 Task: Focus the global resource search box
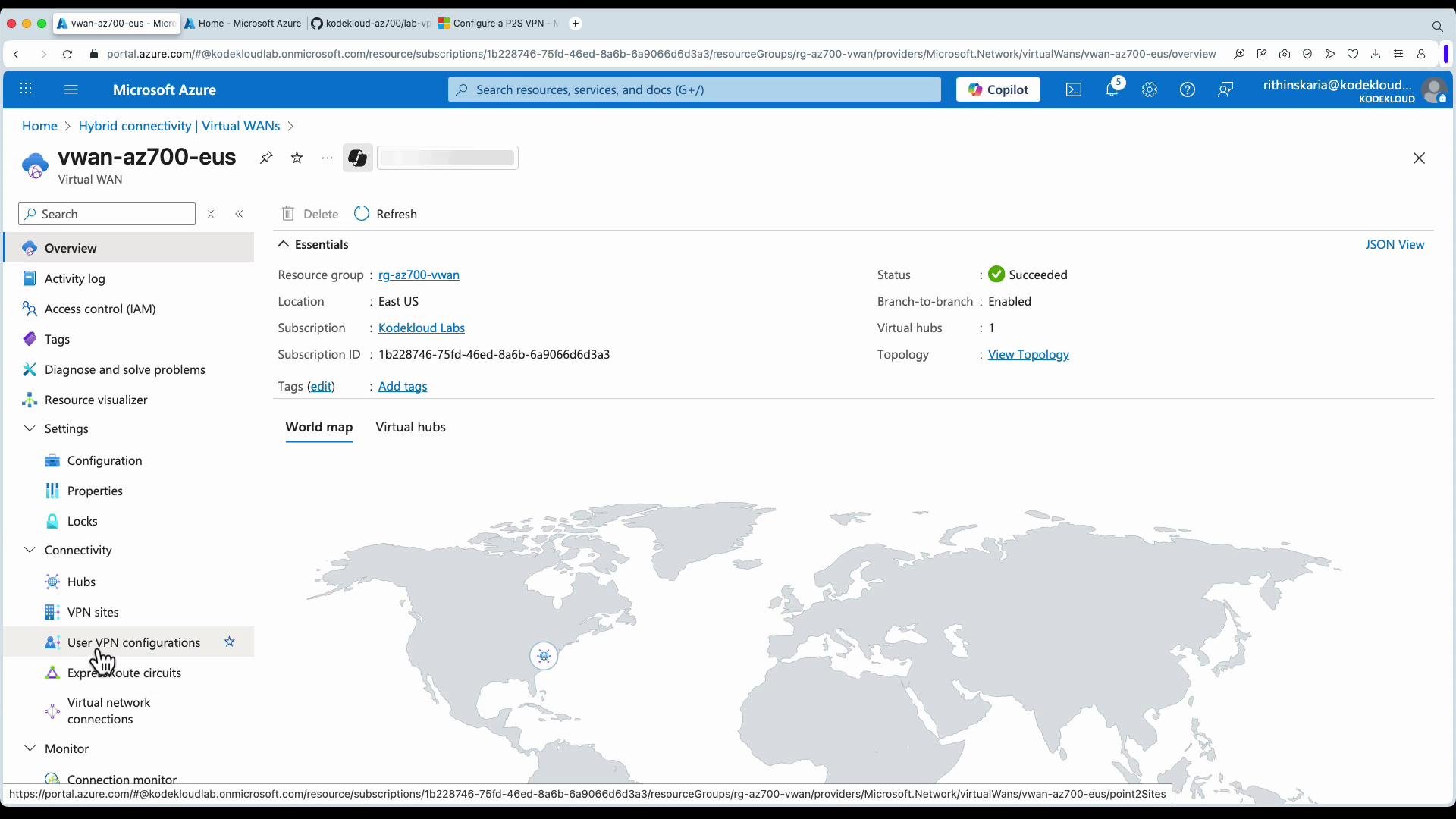pyautogui.click(x=694, y=89)
